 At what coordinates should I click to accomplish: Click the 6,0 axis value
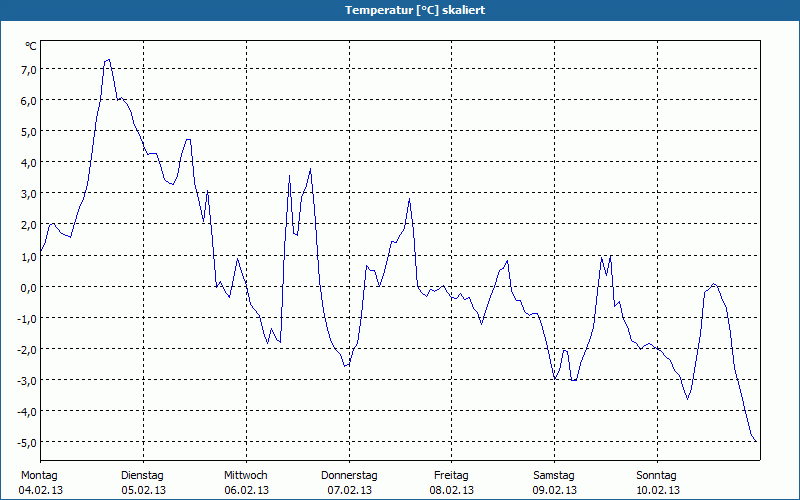(x=29, y=101)
